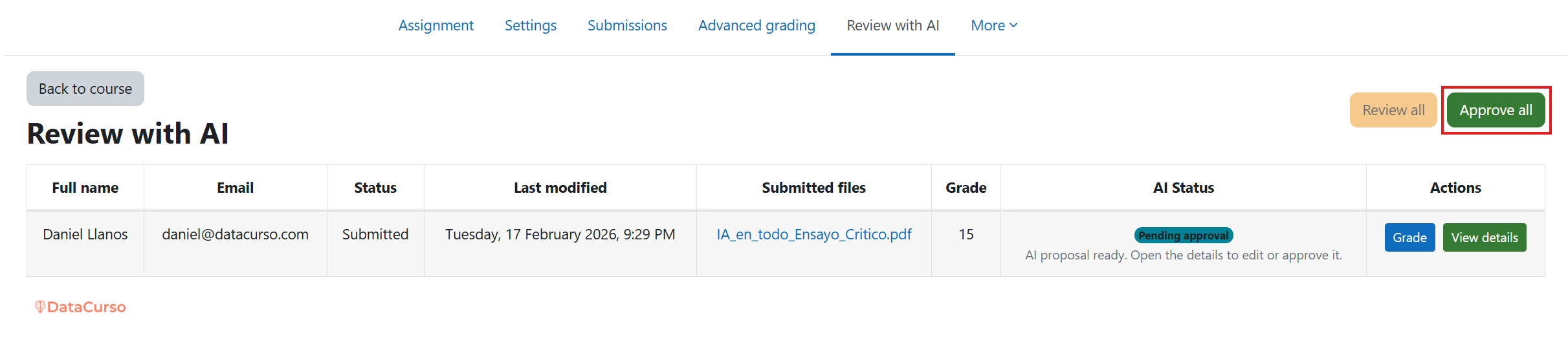This screenshot has height=339, width=1568.
Task: Click the Review with AI tab
Action: pyautogui.click(x=892, y=25)
